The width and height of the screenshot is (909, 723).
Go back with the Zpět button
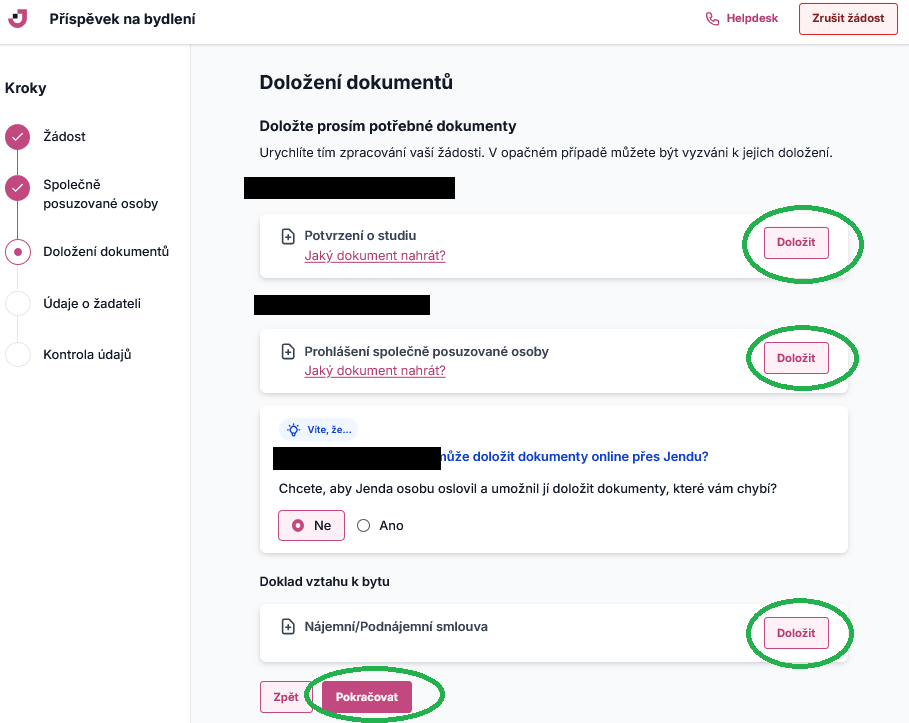[286, 697]
